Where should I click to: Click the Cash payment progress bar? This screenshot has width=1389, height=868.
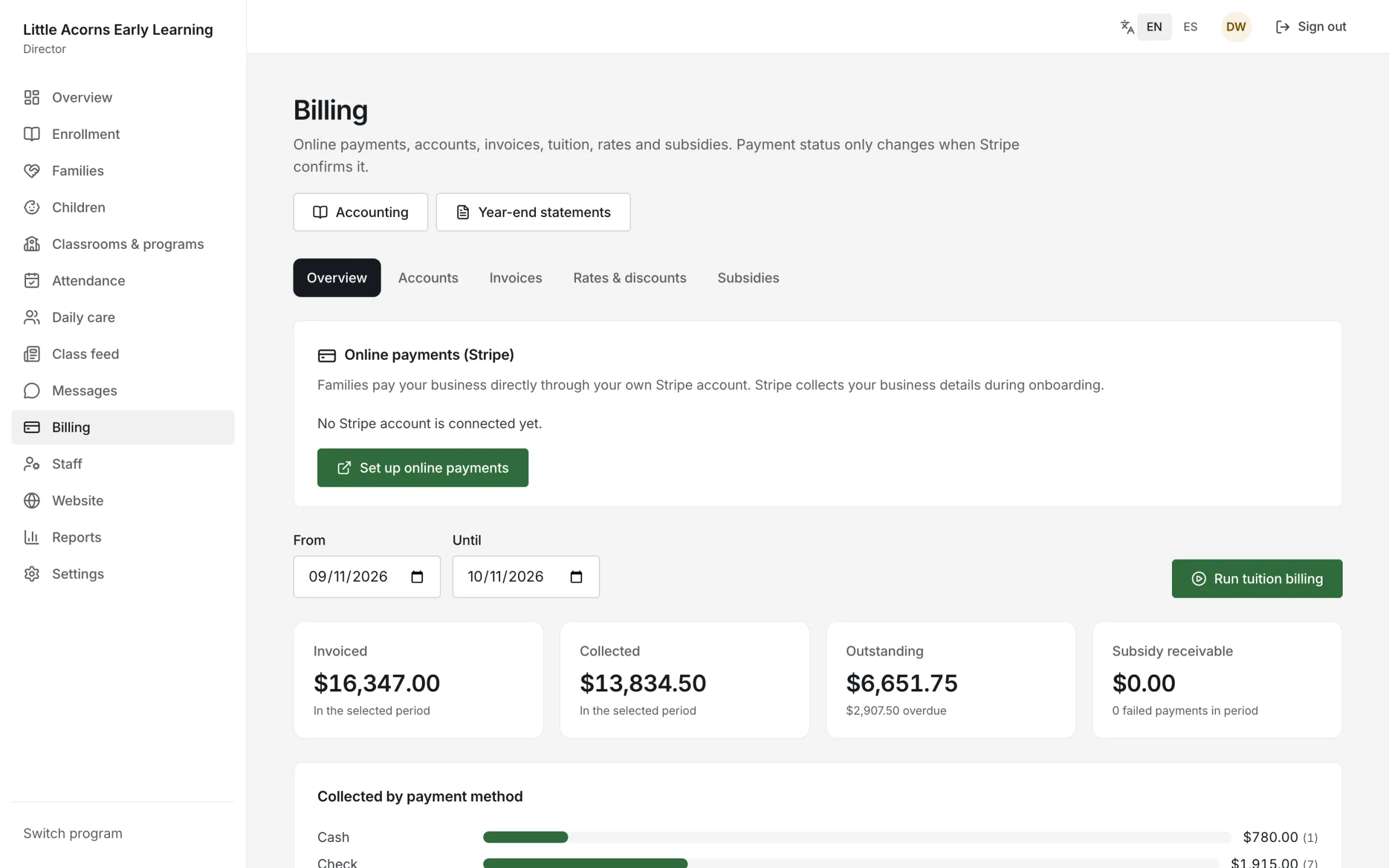pyautogui.click(x=857, y=837)
